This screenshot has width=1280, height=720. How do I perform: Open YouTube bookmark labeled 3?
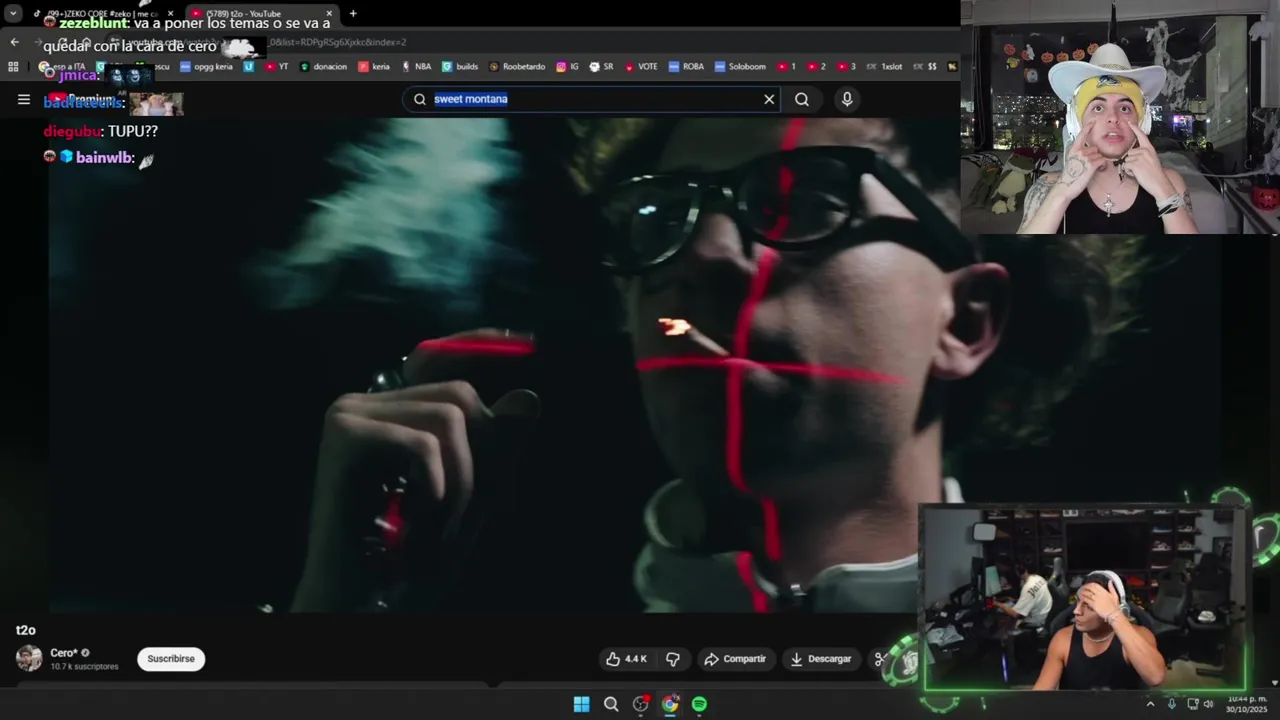coord(845,67)
